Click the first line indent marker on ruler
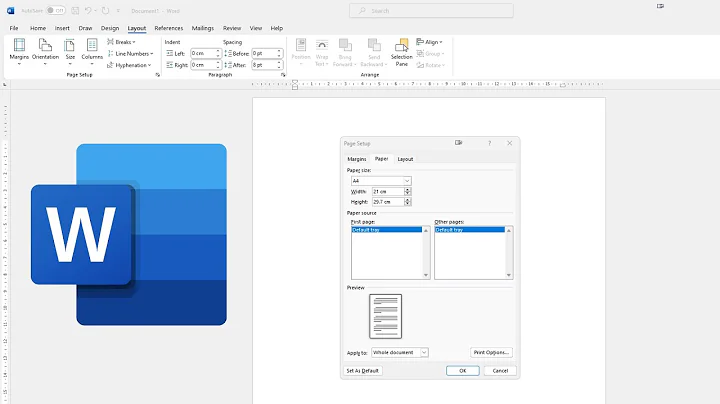The image size is (720, 404). click(x=295, y=82)
